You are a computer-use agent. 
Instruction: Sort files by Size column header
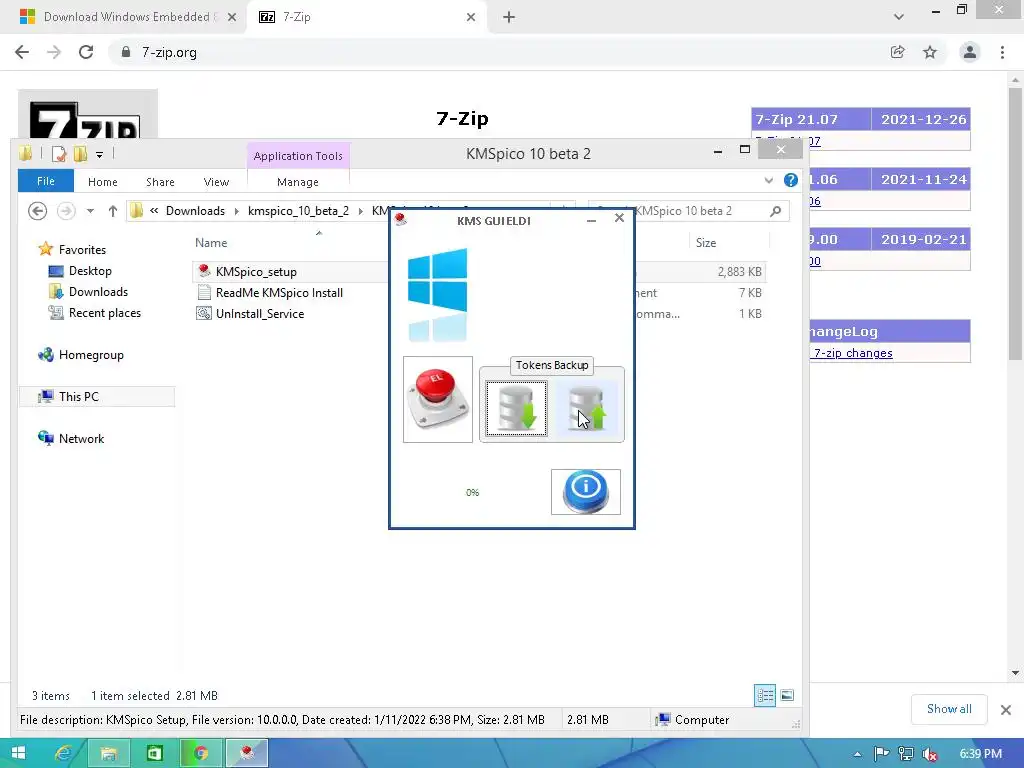pyautogui.click(x=706, y=243)
